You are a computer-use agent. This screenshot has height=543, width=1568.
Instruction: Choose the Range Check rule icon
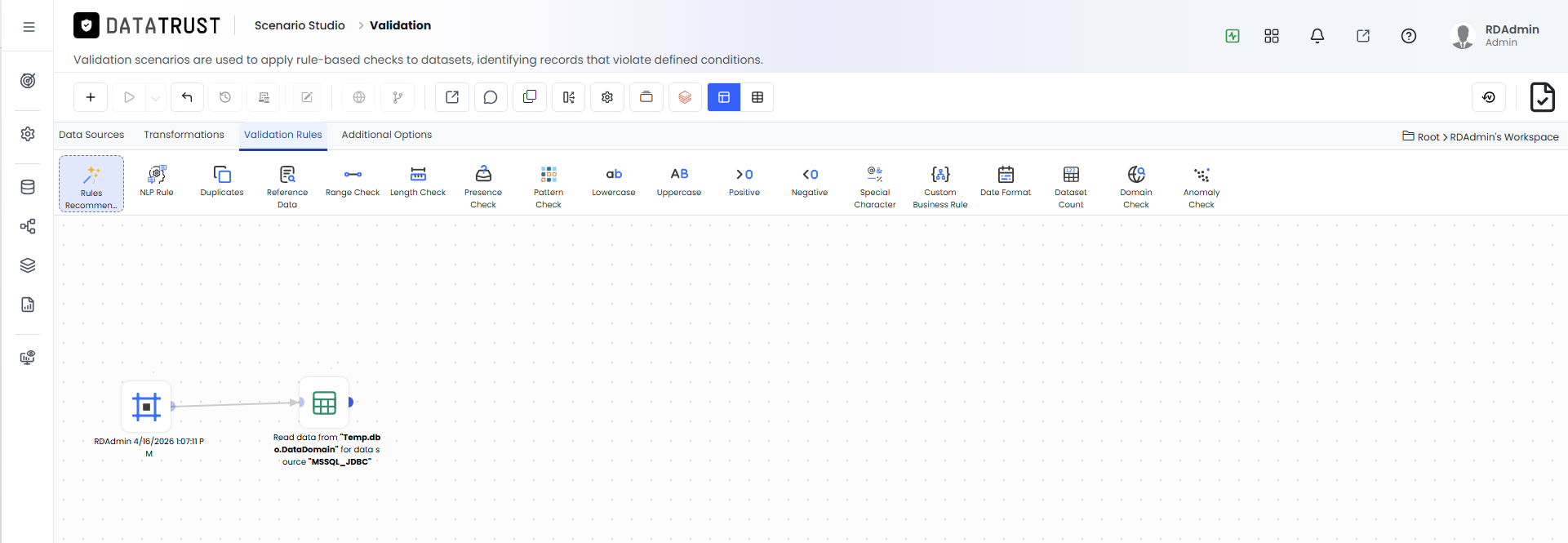tap(353, 181)
